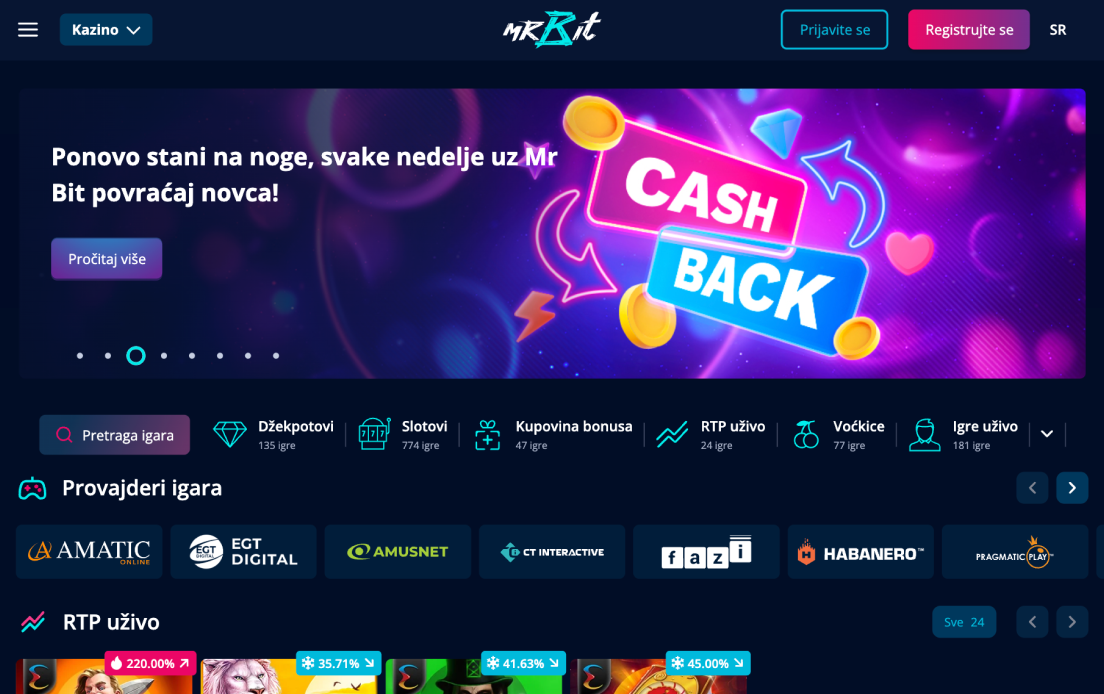Click the Mr Bit logo
This screenshot has width=1104, height=694.
pos(552,30)
